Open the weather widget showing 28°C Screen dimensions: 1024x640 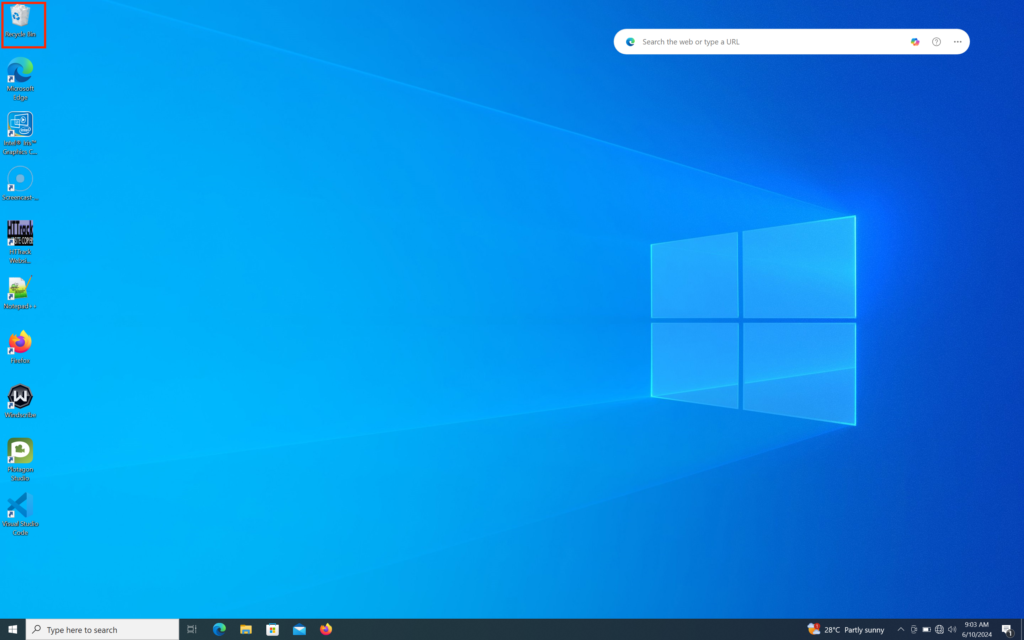pyautogui.click(x=846, y=630)
